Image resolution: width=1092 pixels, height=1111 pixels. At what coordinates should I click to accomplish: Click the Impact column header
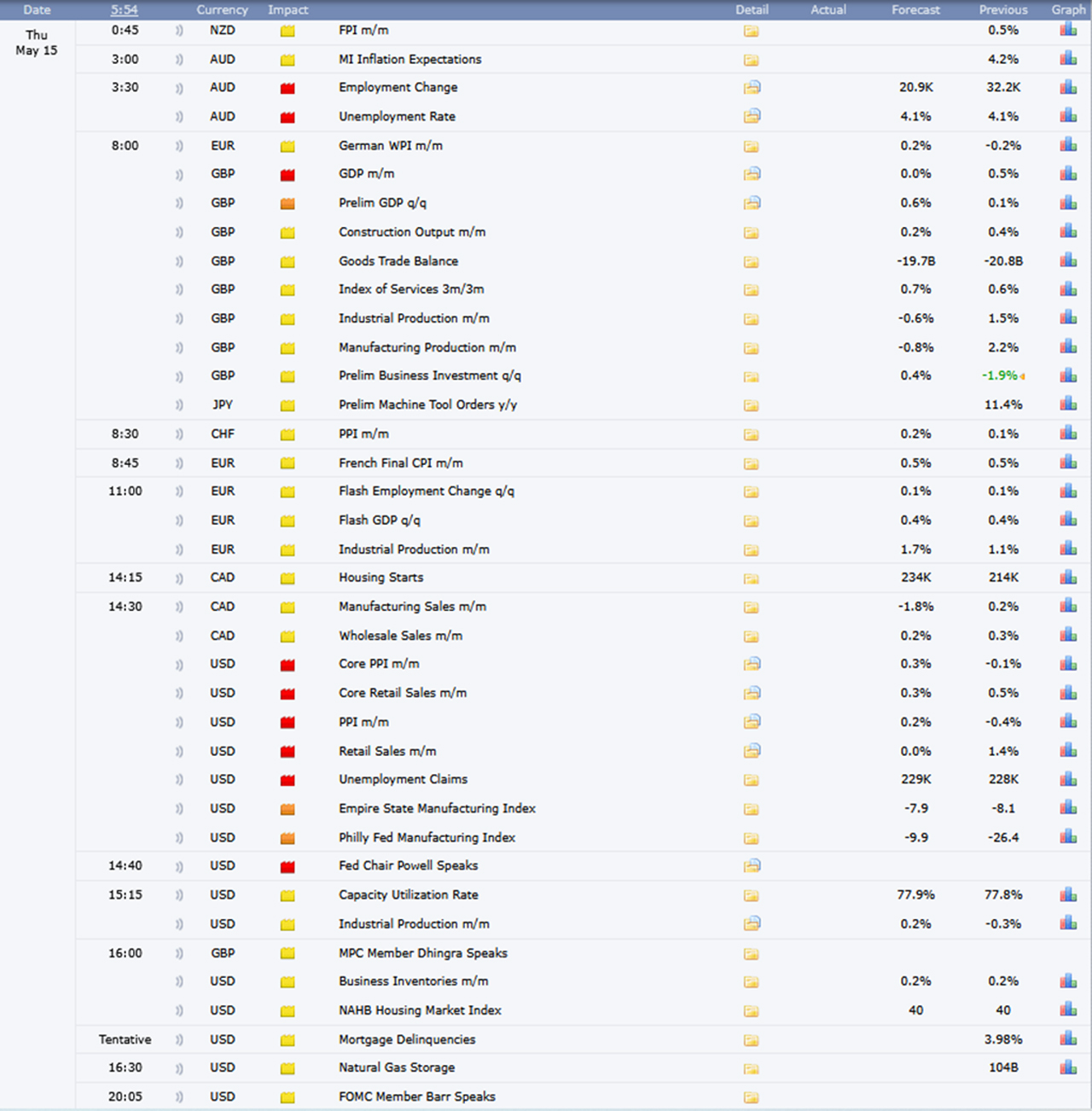[x=288, y=10]
